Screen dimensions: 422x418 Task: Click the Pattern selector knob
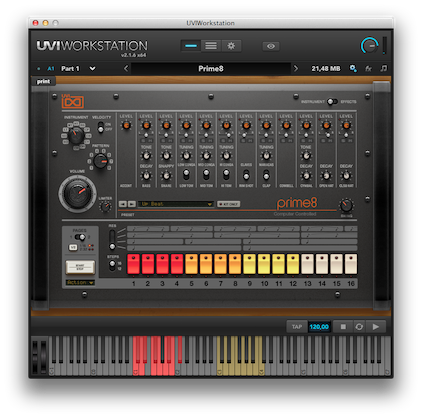click(x=100, y=161)
